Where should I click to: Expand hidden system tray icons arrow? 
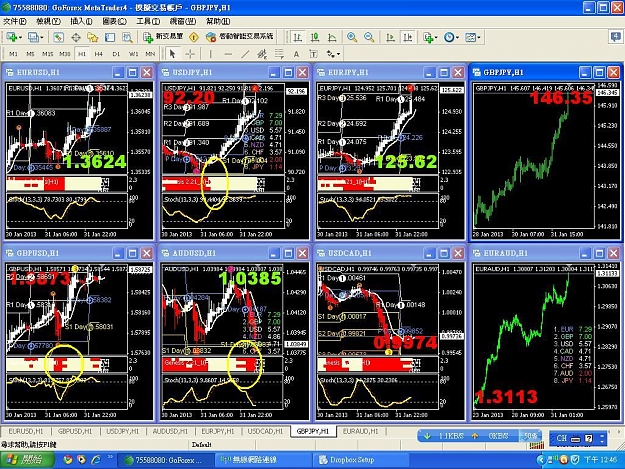(x=540, y=460)
